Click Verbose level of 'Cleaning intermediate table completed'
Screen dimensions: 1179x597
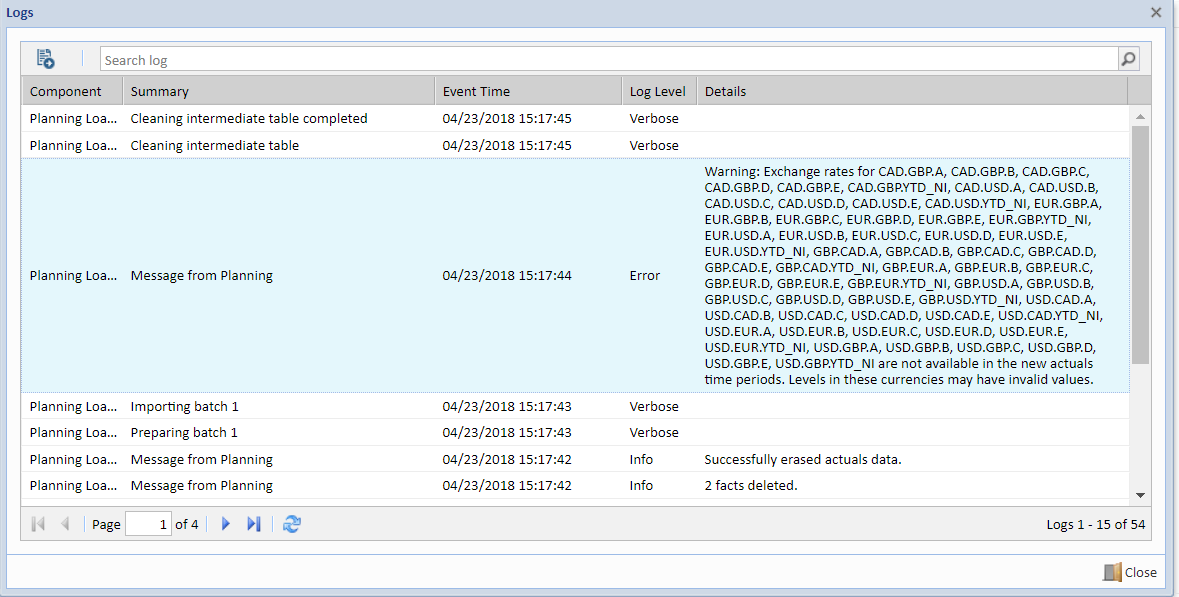pos(653,118)
